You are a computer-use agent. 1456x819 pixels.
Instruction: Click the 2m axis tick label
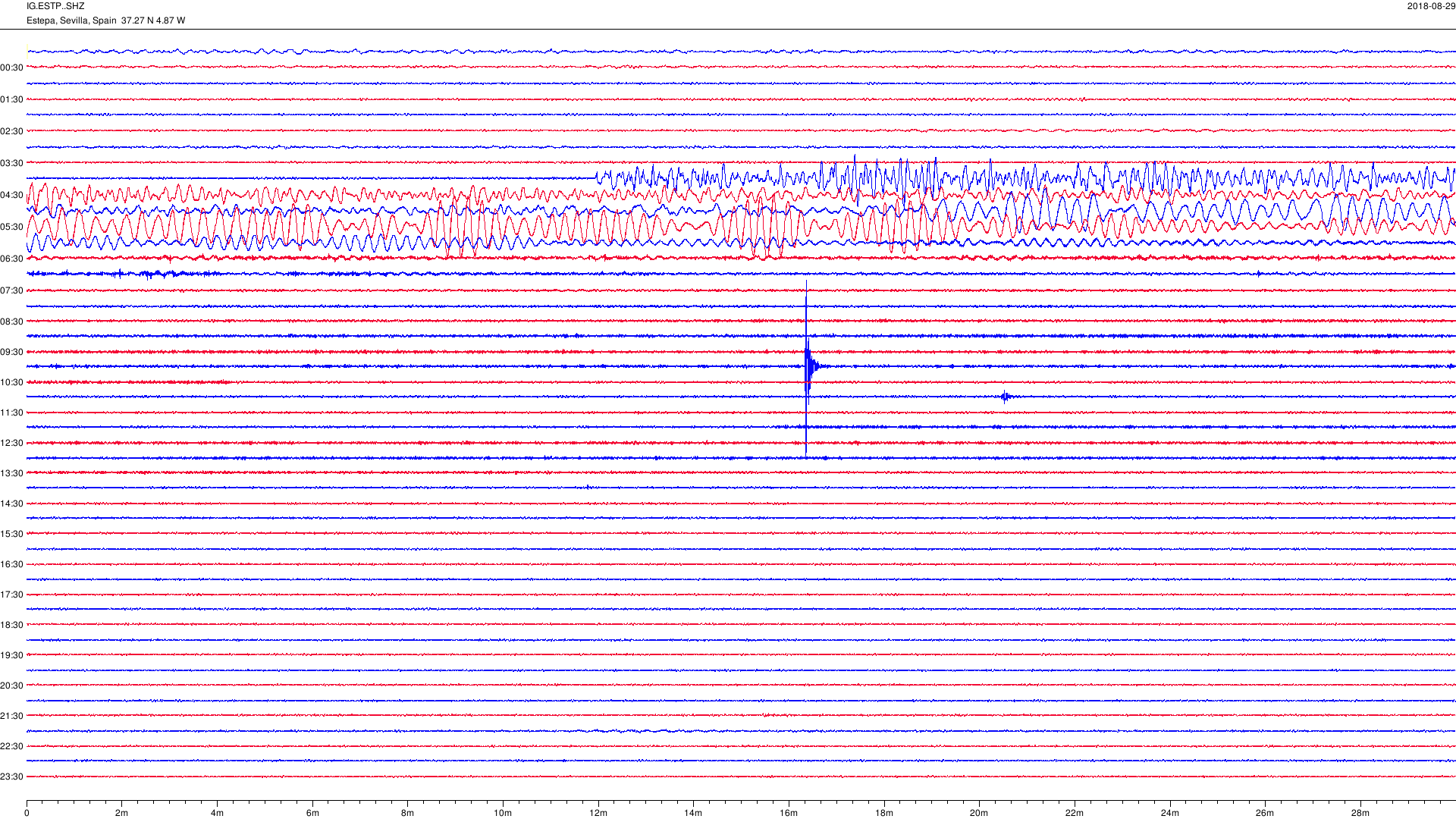click(121, 813)
